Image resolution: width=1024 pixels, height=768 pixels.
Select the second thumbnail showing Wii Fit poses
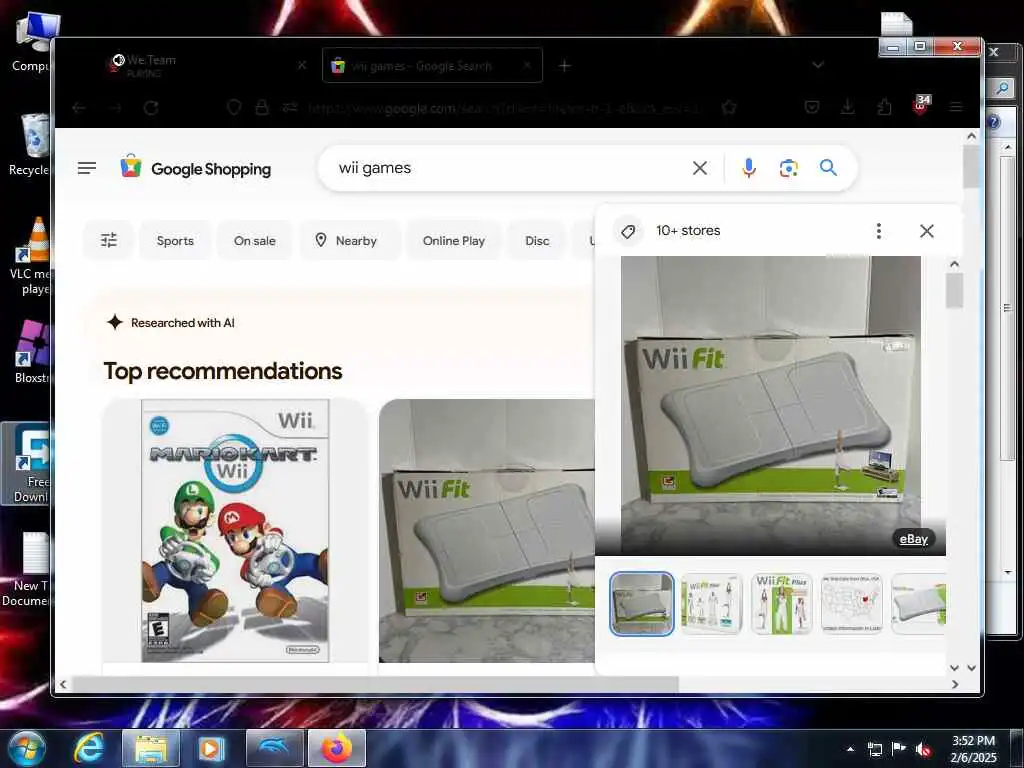[711, 603]
